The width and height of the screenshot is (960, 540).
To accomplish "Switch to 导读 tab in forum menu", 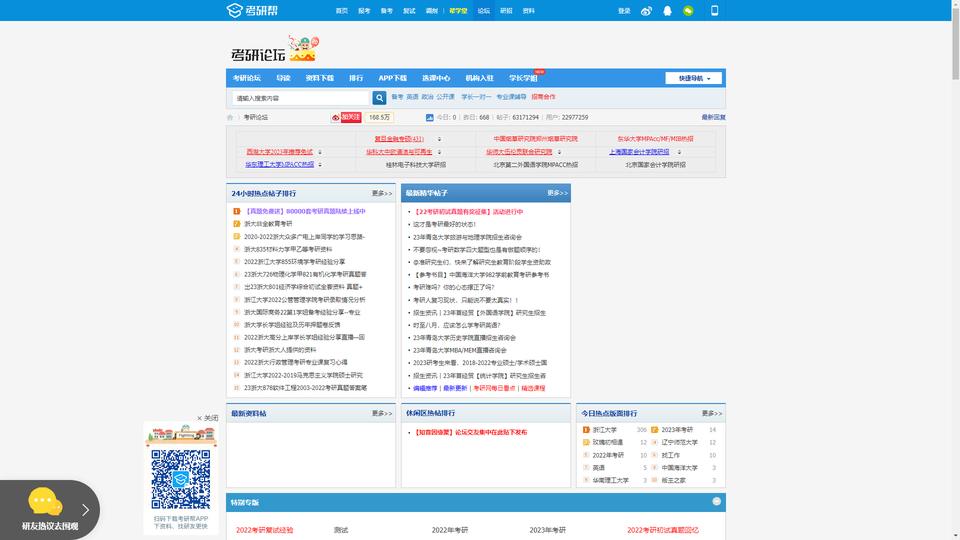I will [x=283, y=78].
